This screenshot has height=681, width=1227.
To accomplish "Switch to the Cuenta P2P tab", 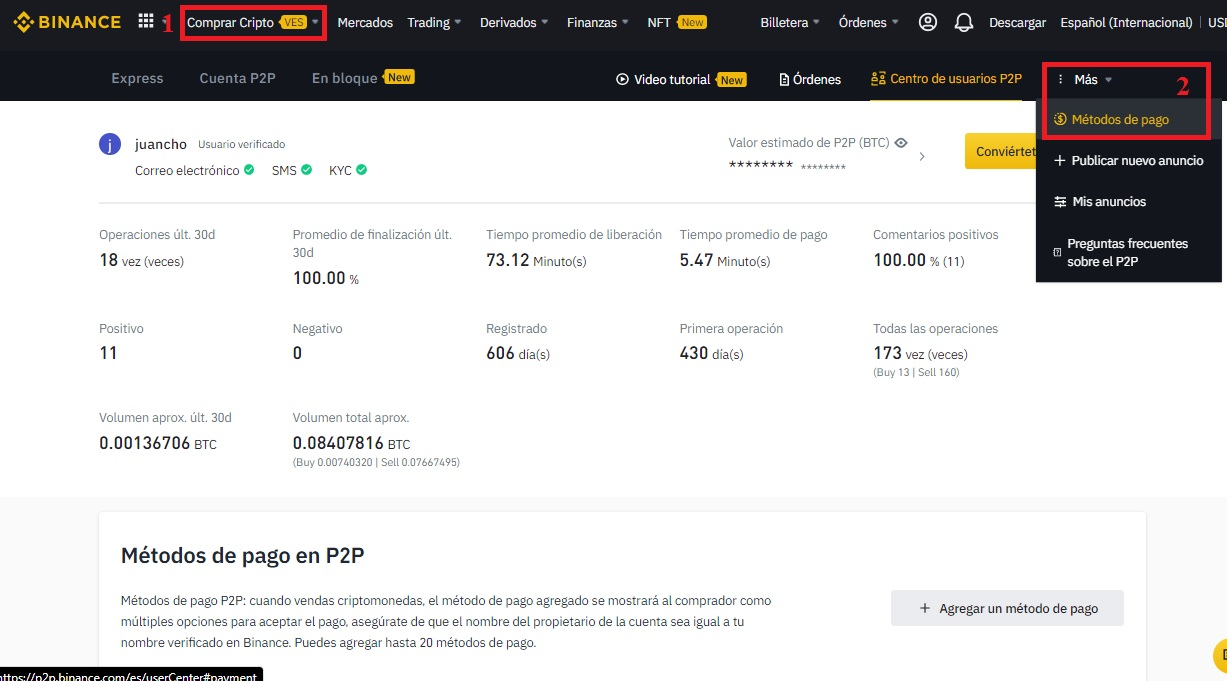I will pyautogui.click(x=237, y=78).
